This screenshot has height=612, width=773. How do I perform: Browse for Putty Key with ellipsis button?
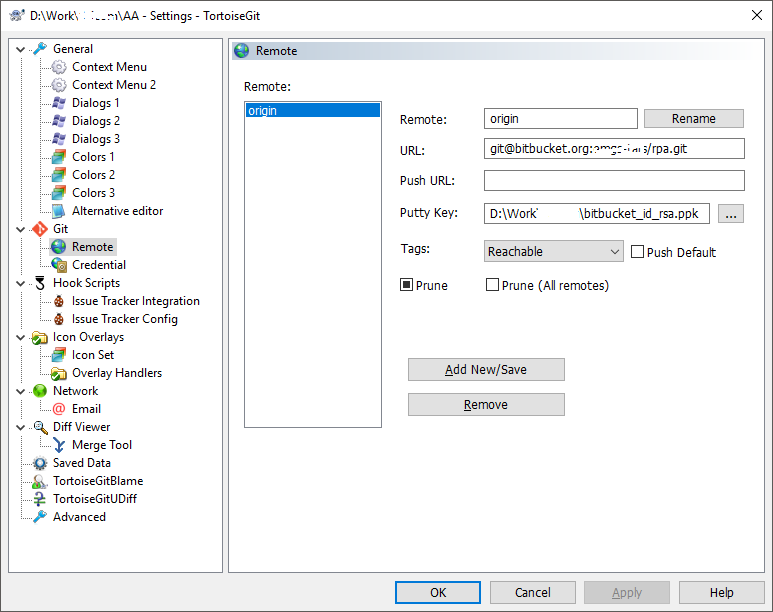(x=731, y=213)
